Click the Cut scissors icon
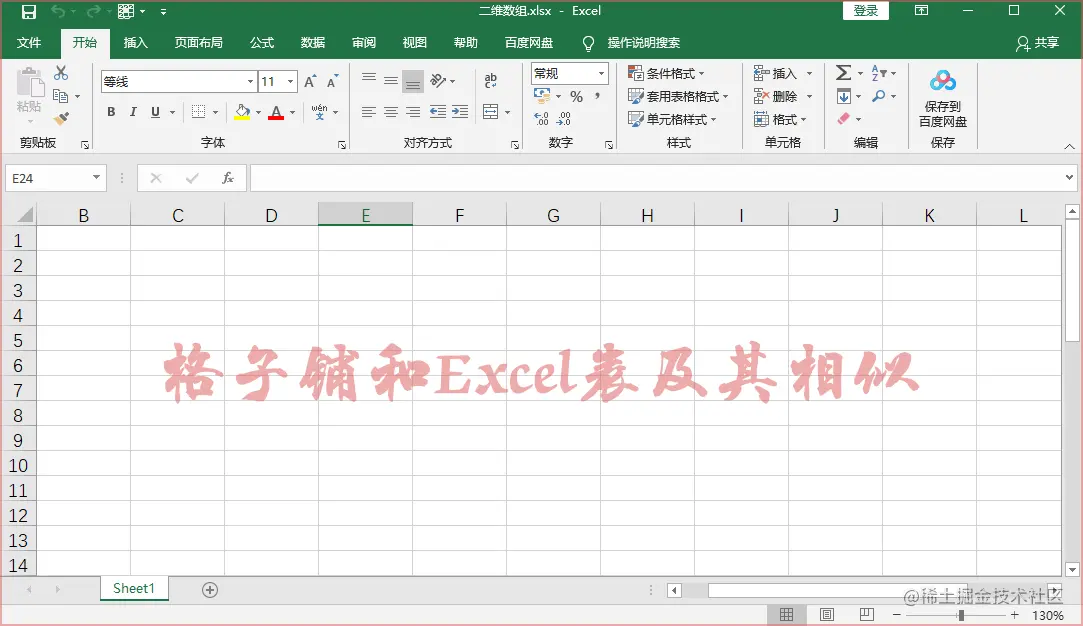Screen dimensions: 1083x626 (61, 73)
